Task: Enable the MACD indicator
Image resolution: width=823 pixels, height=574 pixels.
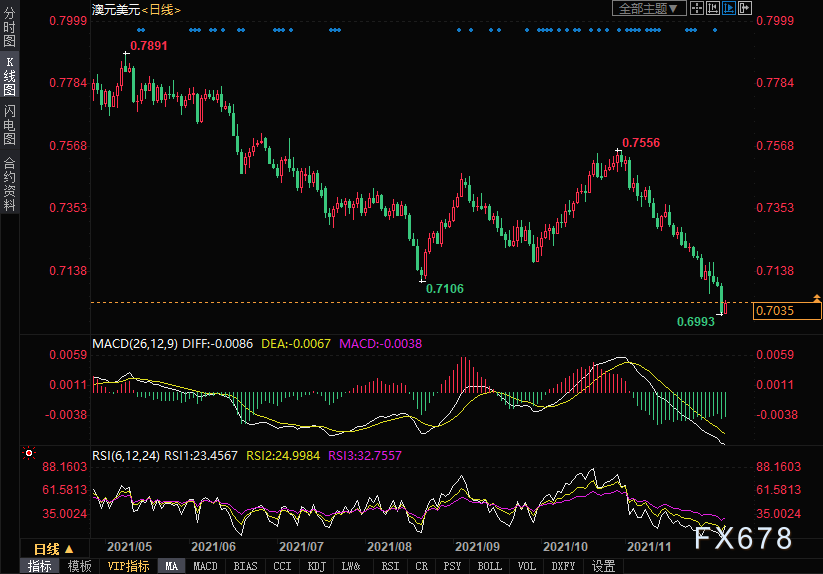Action: click(x=205, y=566)
